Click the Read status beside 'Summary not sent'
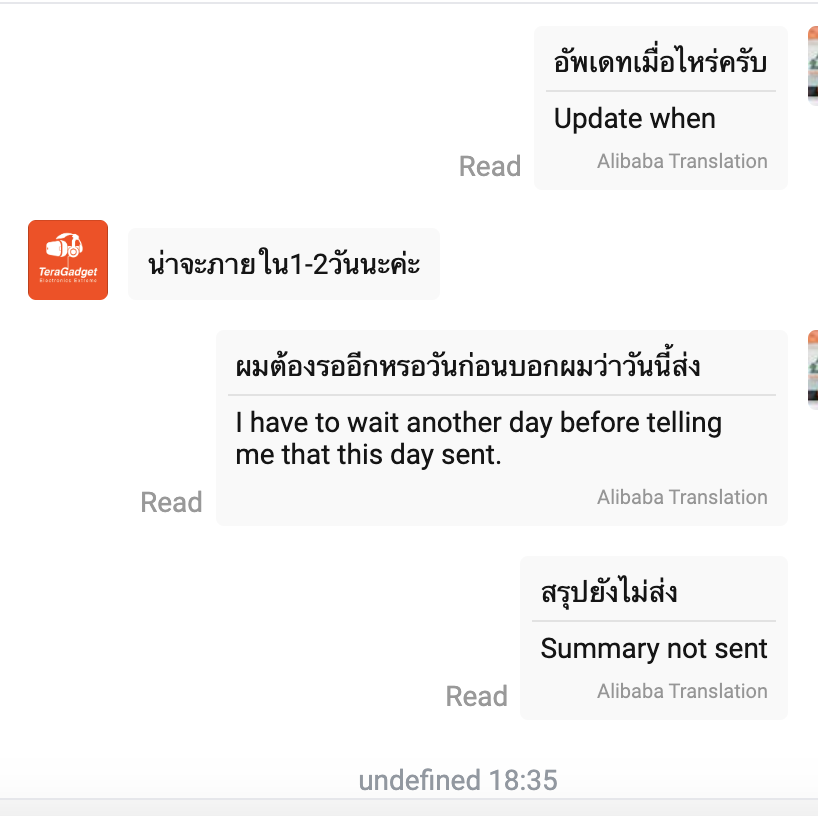 coord(476,697)
